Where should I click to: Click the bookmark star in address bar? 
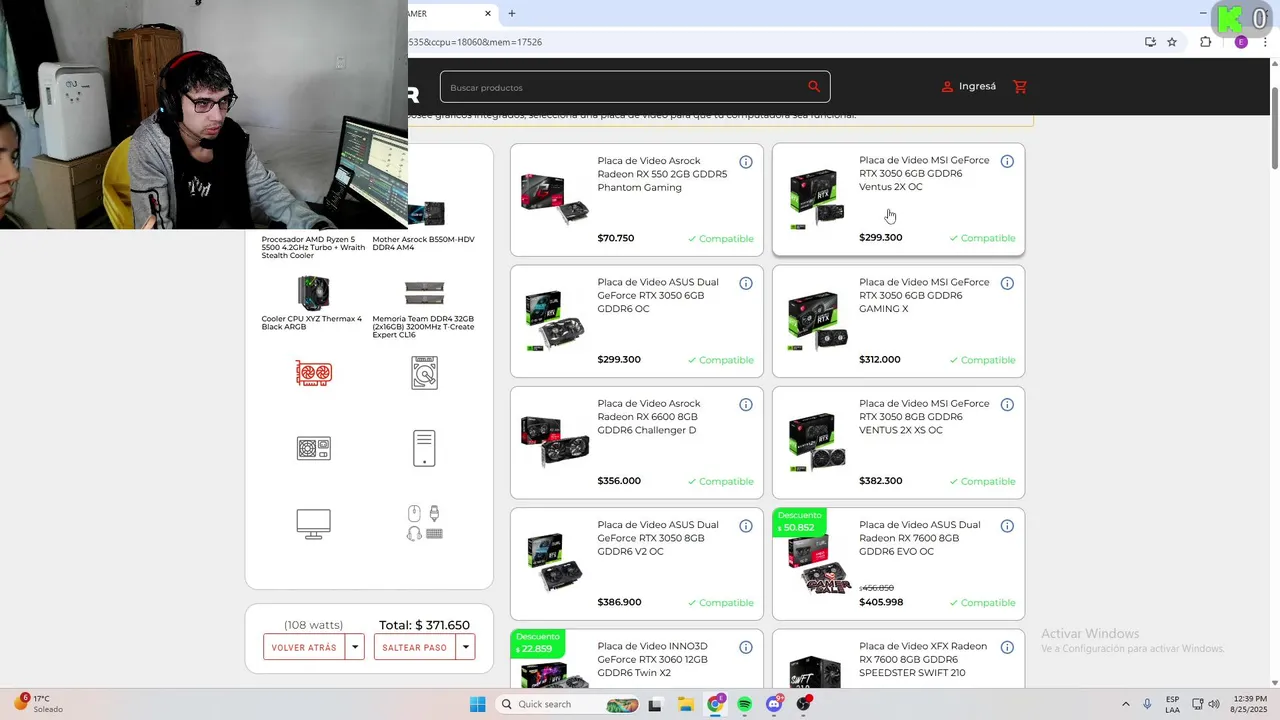coord(1172,42)
